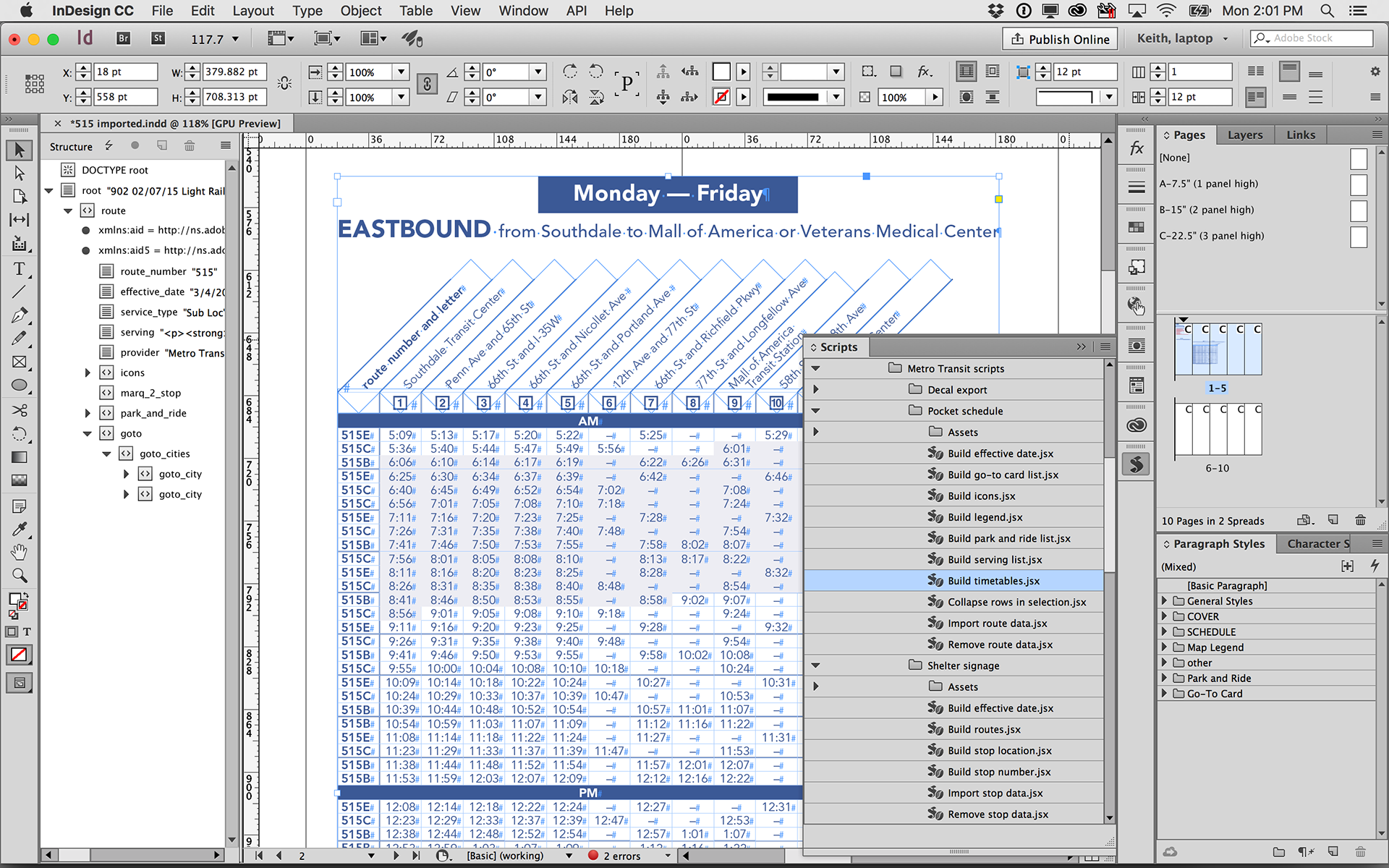Select the Hand tool
The height and width of the screenshot is (868, 1389).
click(20, 553)
